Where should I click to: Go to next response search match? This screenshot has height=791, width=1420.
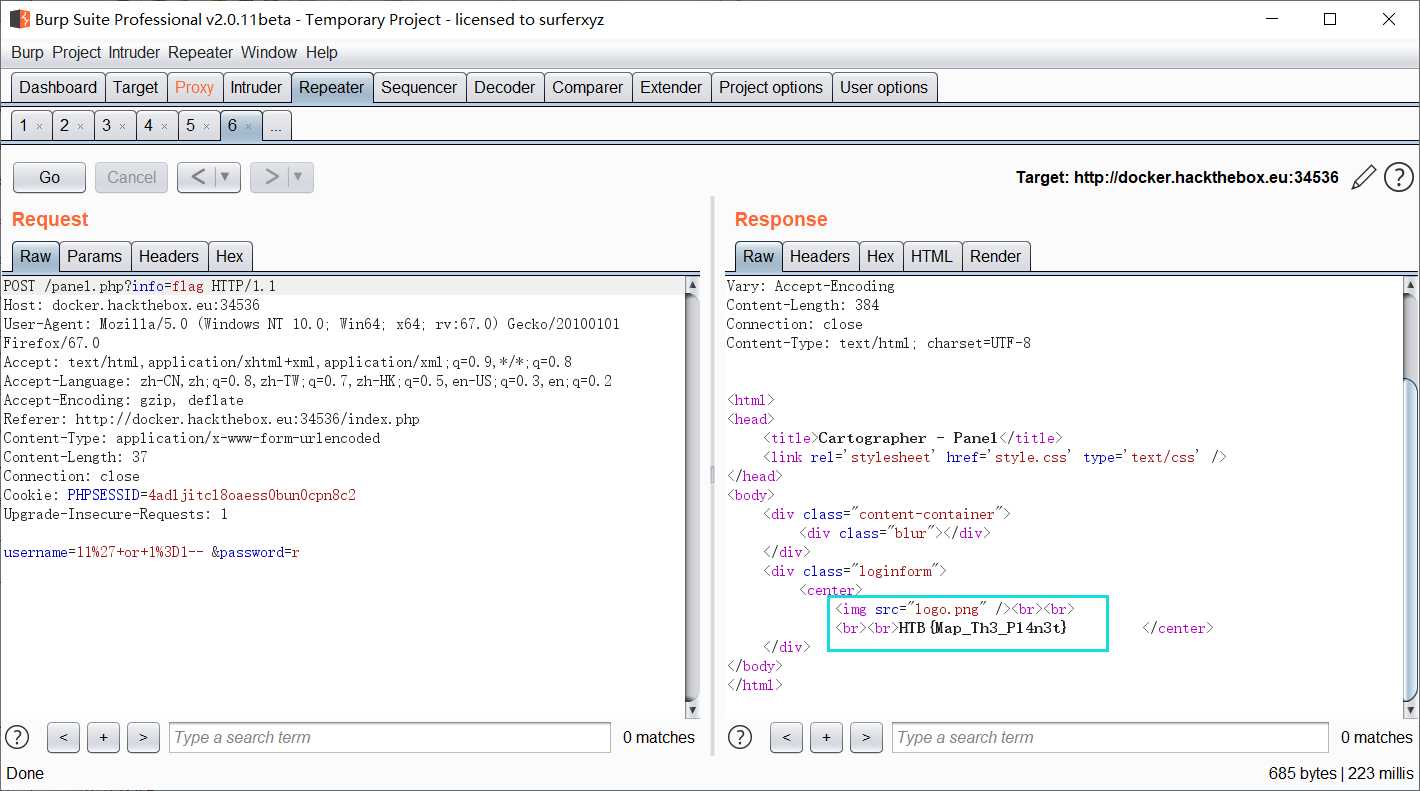point(866,737)
